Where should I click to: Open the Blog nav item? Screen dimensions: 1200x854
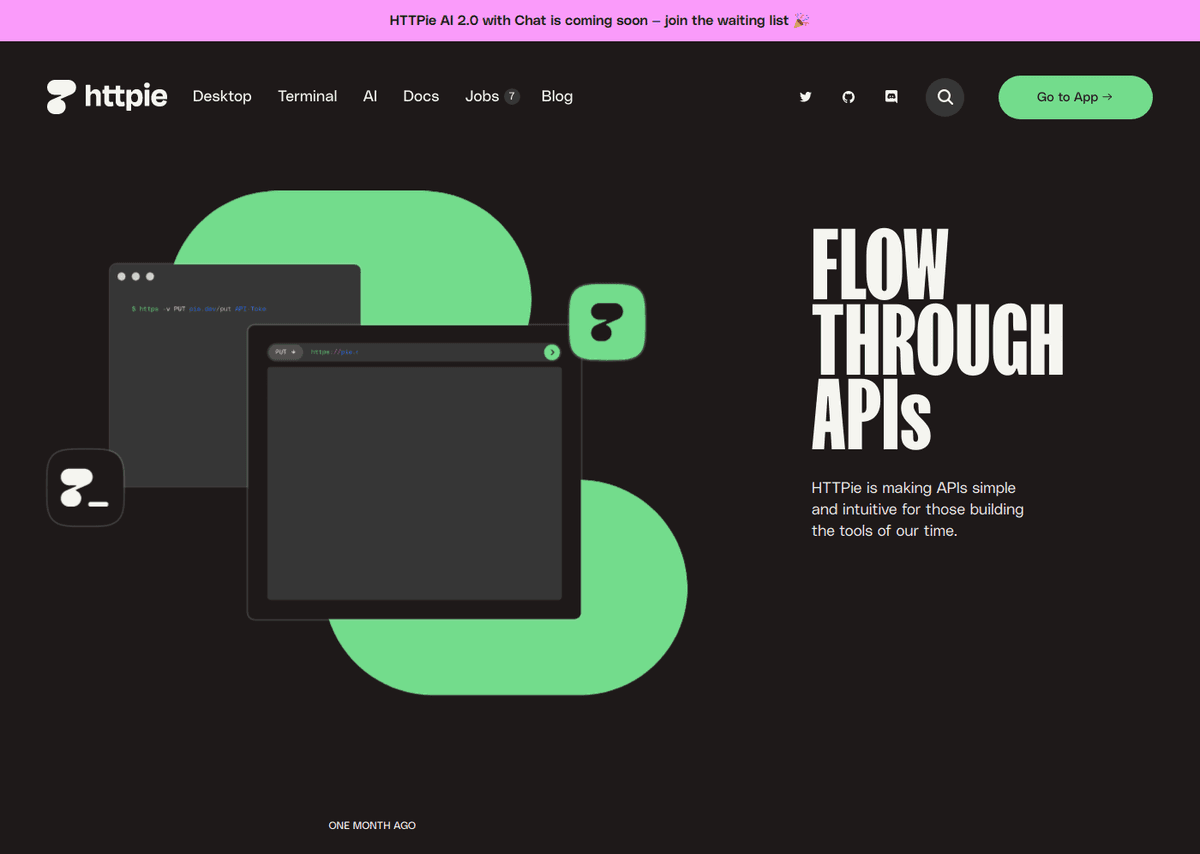(x=557, y=97)
